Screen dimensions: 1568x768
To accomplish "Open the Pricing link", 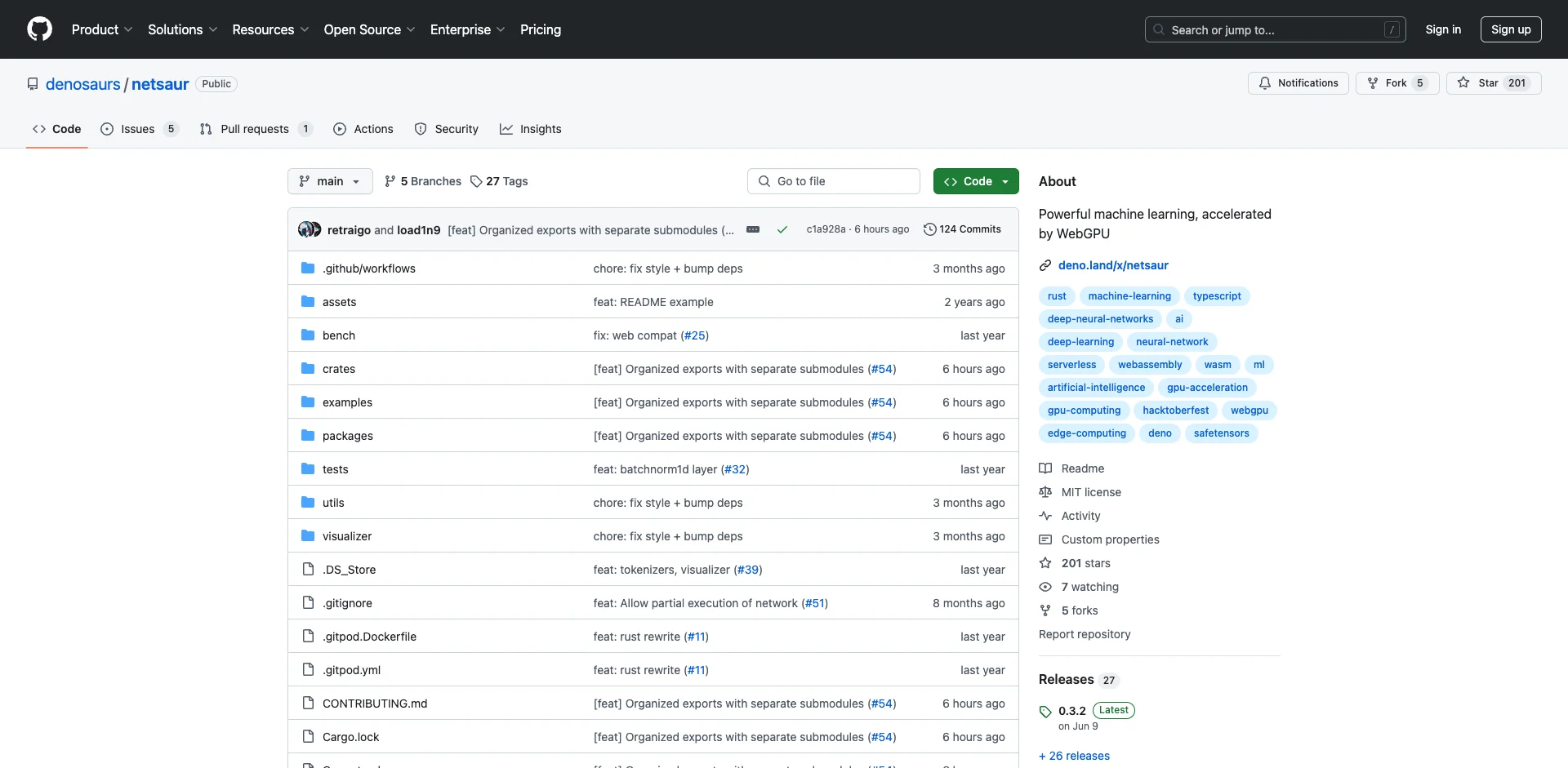I will coord(541,29).
